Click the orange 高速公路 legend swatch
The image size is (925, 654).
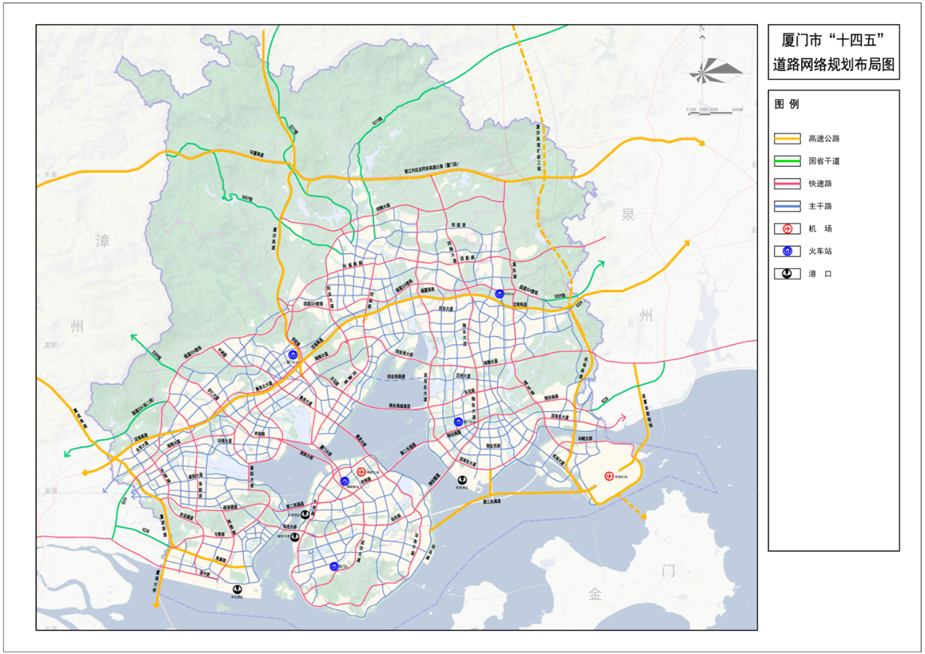787,139
